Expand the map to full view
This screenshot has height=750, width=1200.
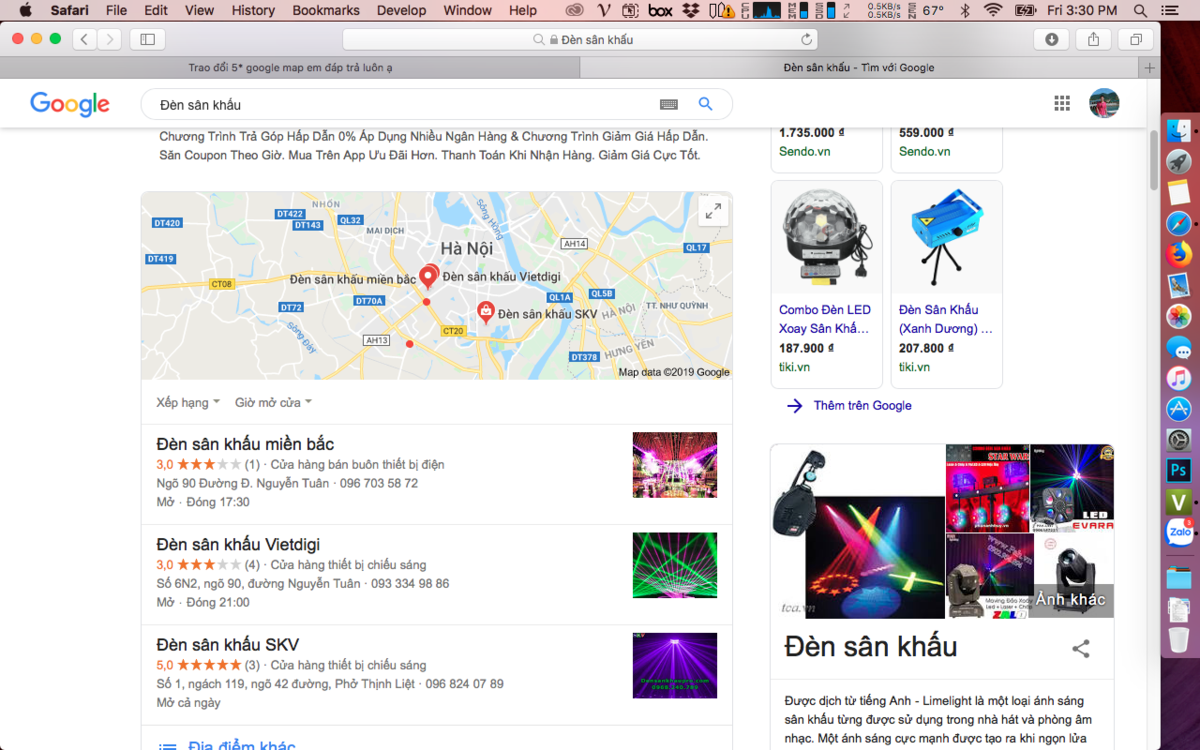[x=713, y=212]
